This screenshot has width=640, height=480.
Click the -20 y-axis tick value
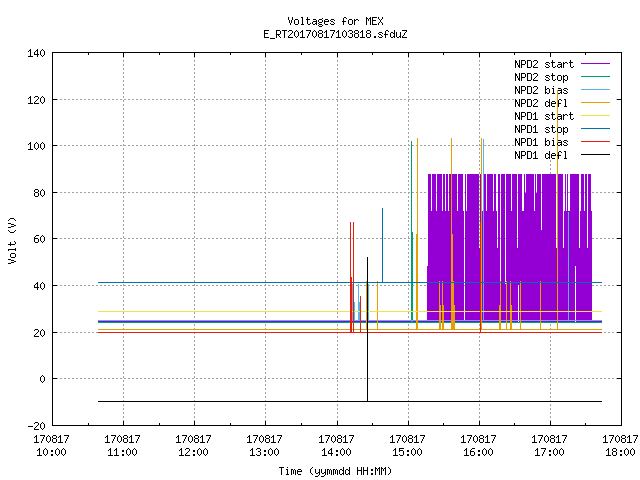(36, 426)
